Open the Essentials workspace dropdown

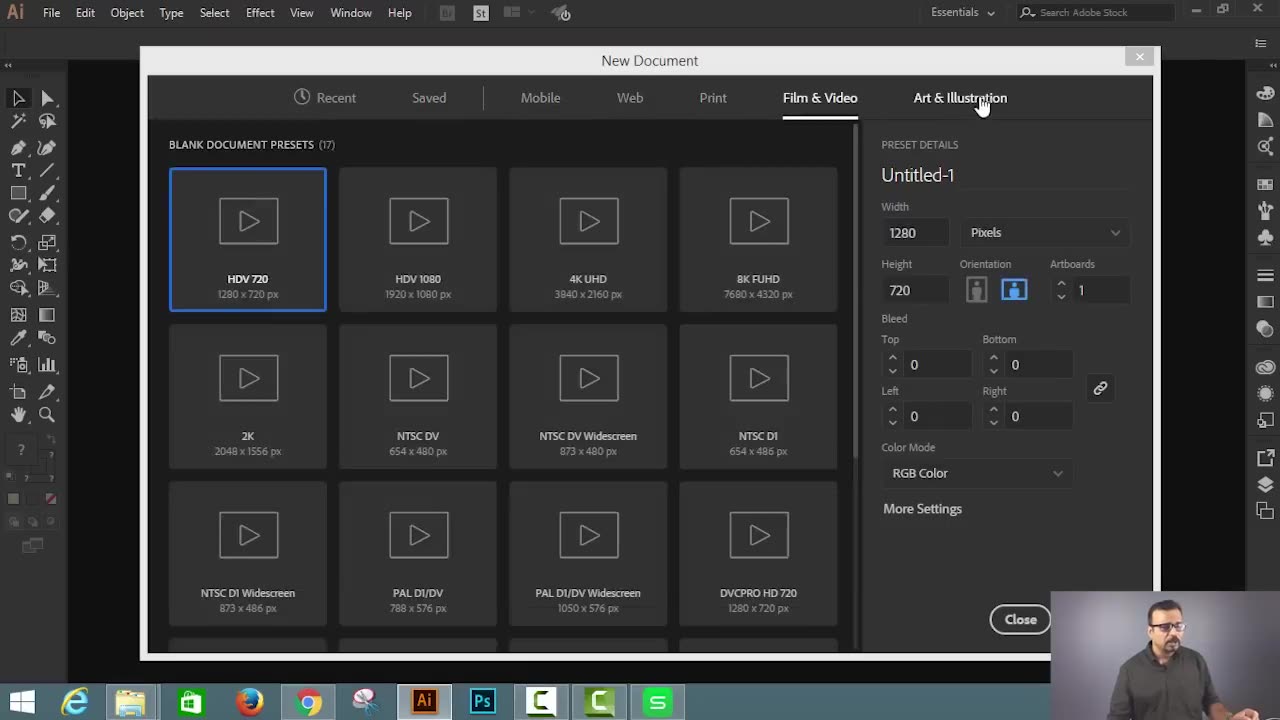click(963, 12)
